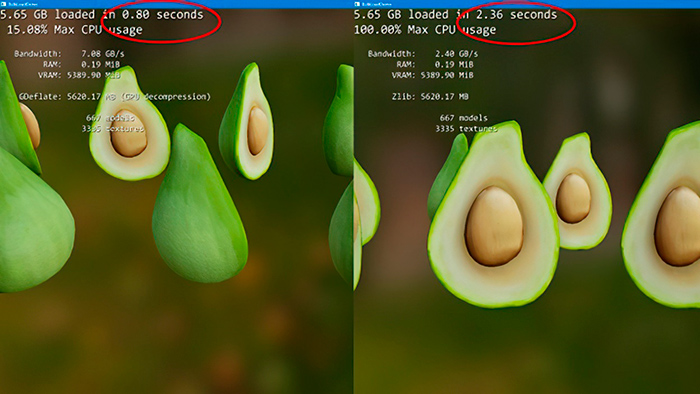
Task: Click the right window's RAM 0.19 MiB reading
Action: 435,65
